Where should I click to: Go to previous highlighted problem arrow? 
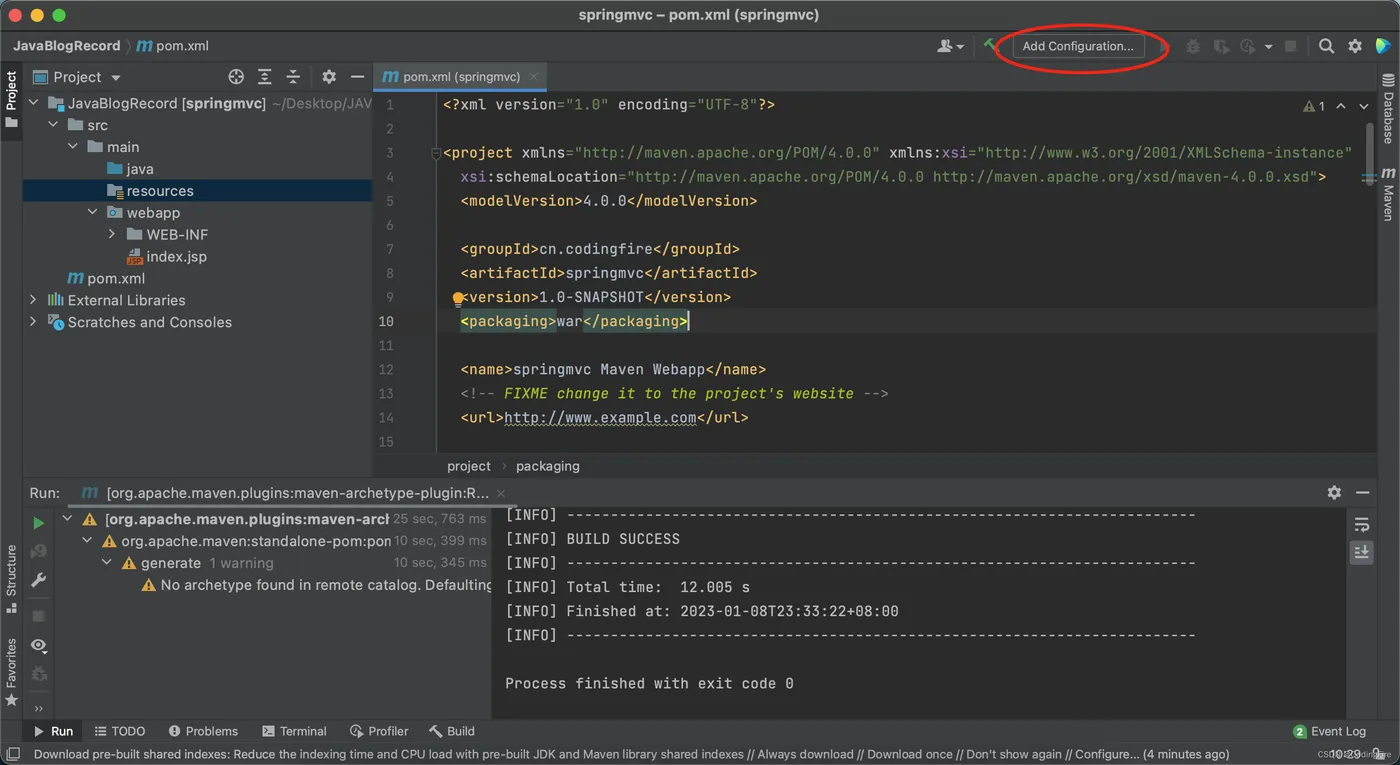[x=1341, y=106]
